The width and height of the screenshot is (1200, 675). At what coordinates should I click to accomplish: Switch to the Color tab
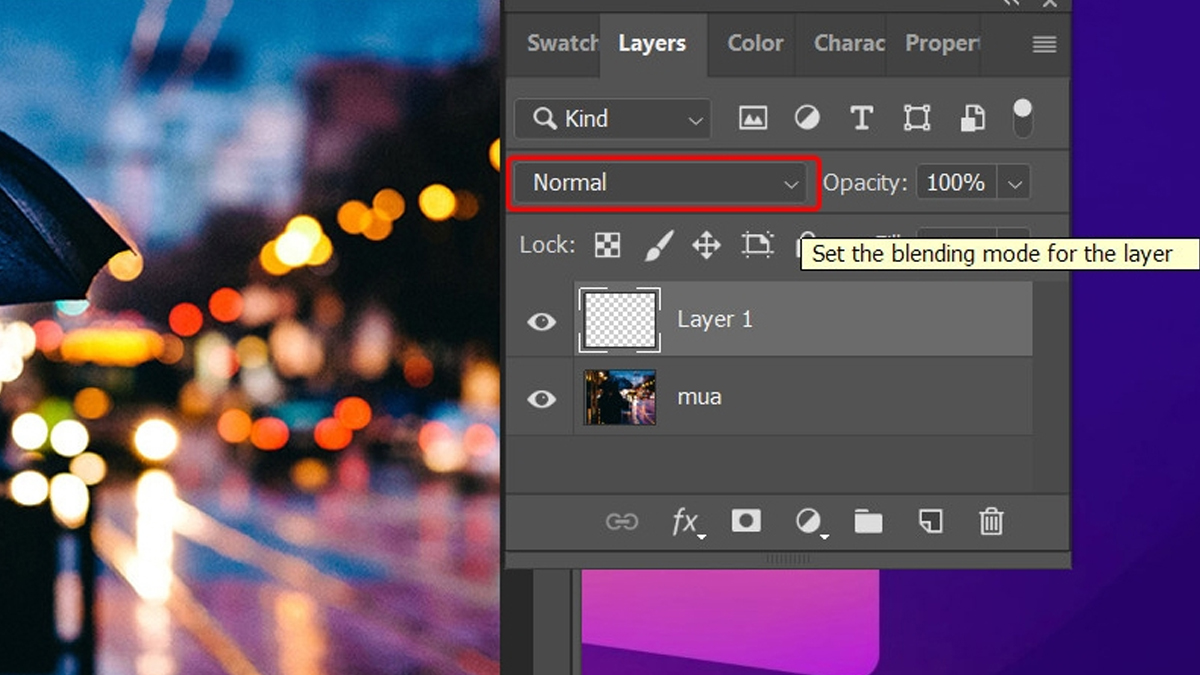click(755, 44)
